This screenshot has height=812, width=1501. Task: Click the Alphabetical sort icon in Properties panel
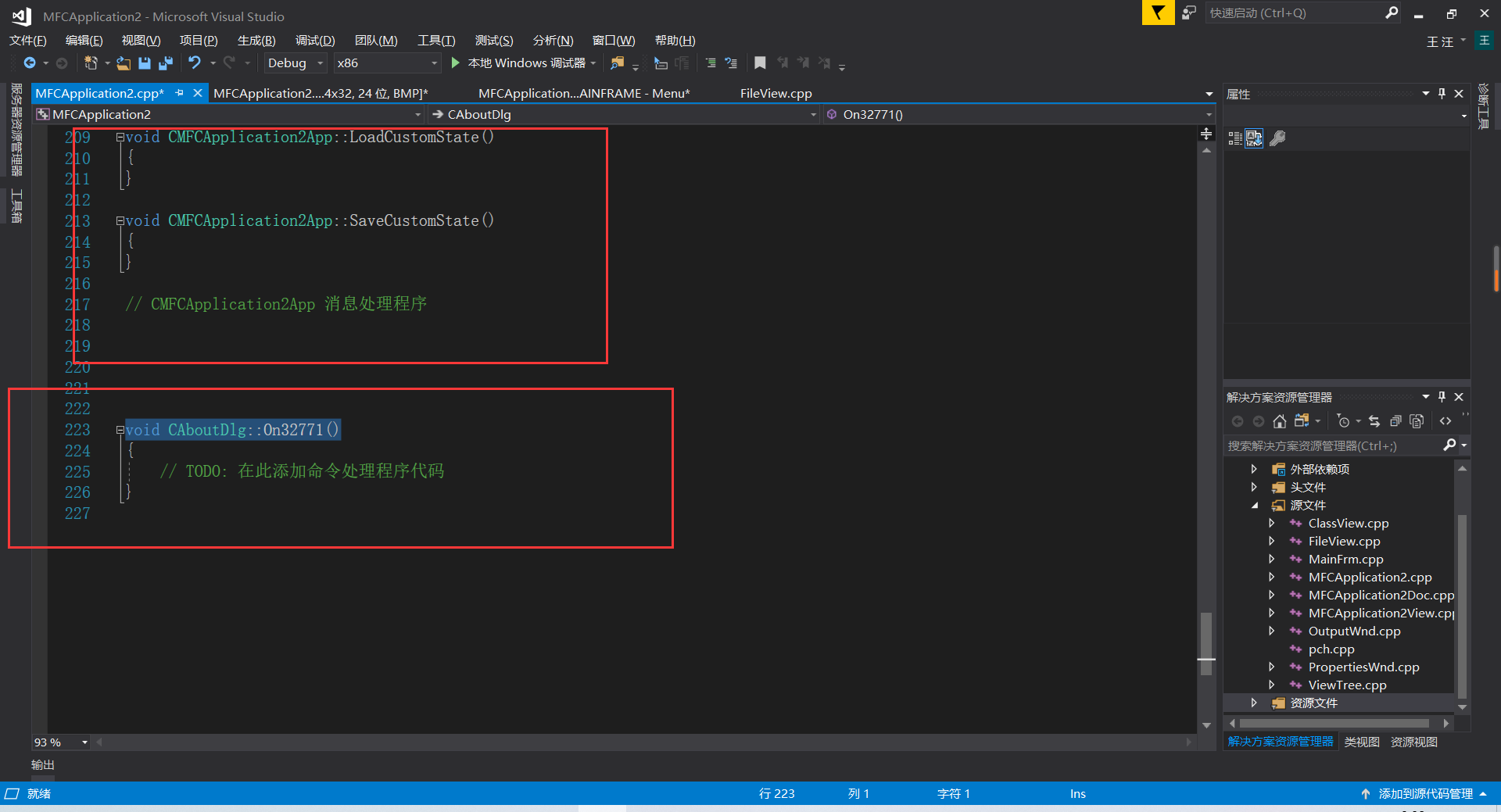point(1254,138)
